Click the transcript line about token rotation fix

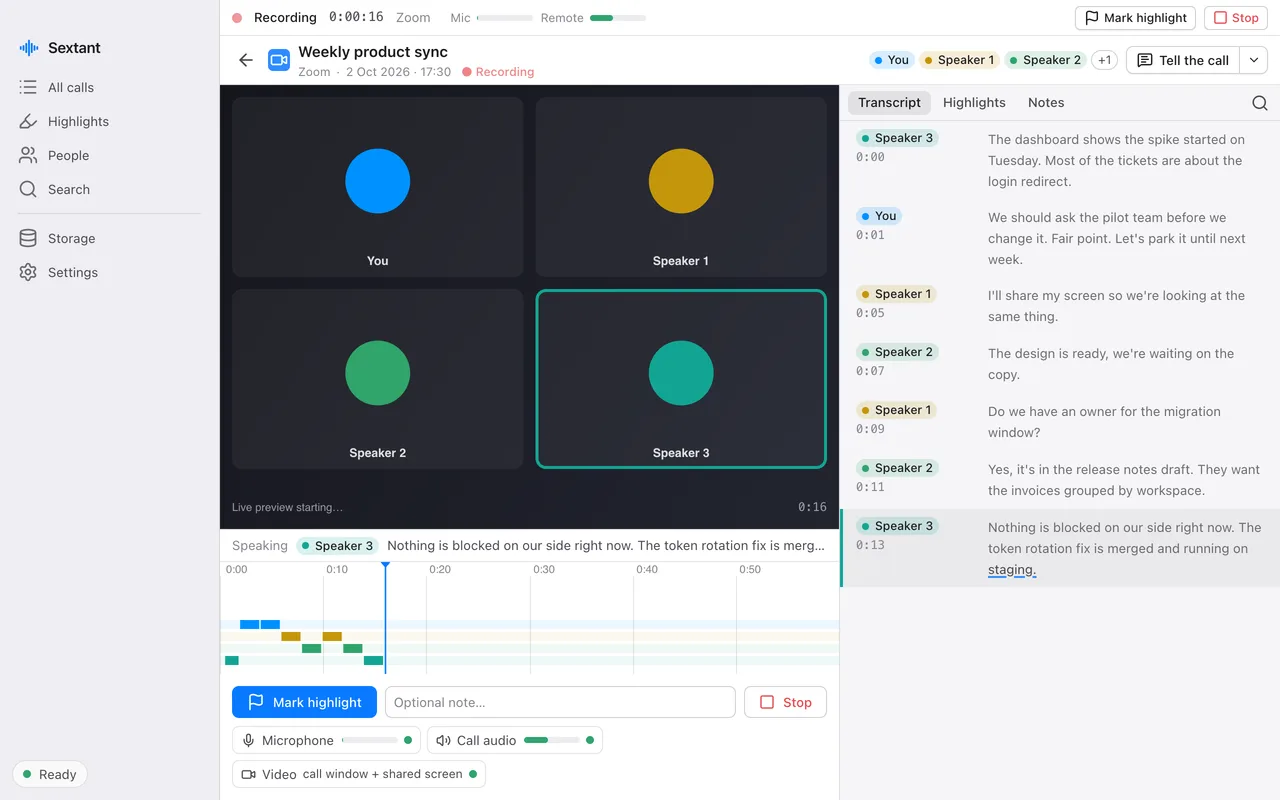click(x=1060, y=548)
